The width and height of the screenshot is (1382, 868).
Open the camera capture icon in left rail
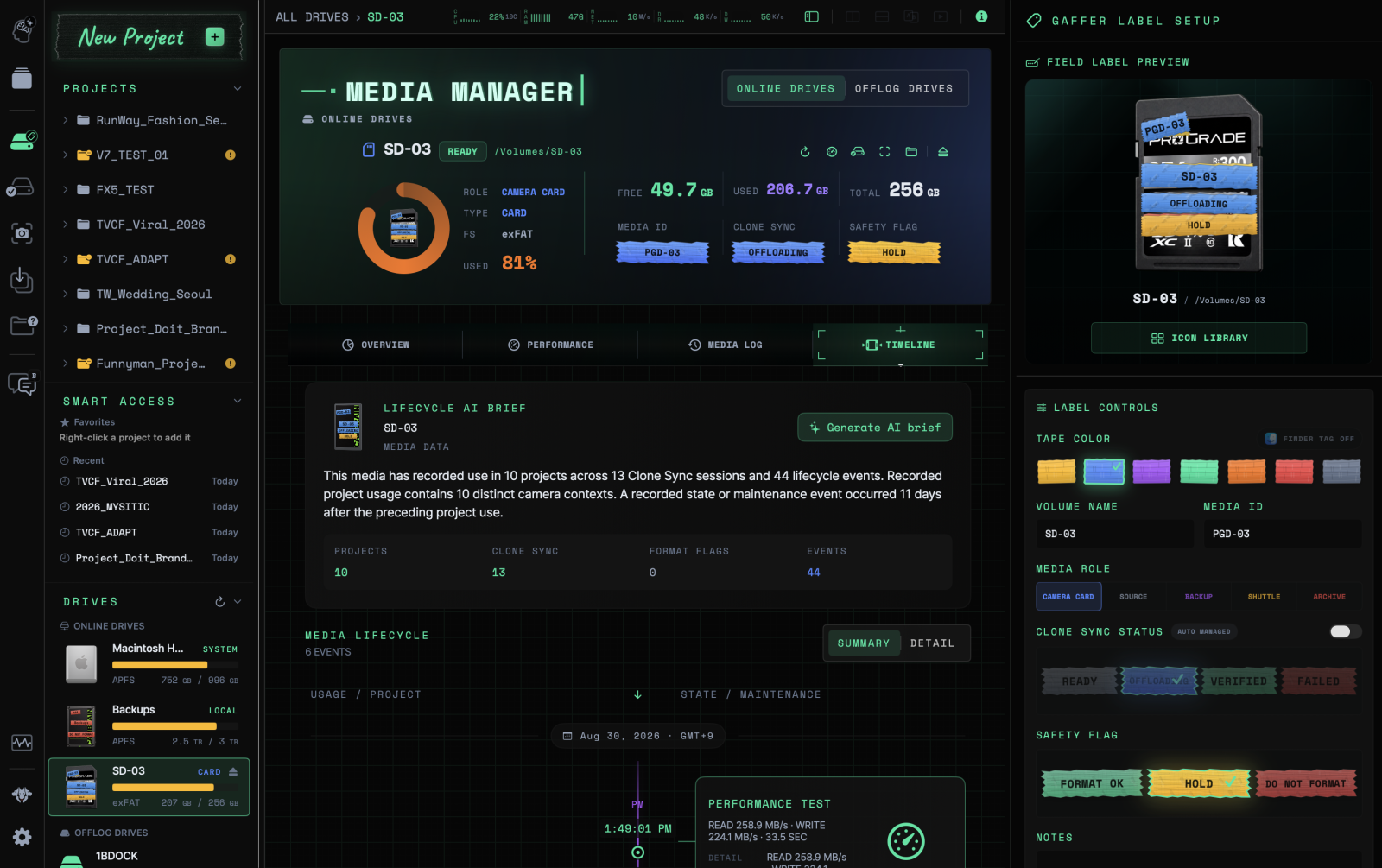[22, 232]
